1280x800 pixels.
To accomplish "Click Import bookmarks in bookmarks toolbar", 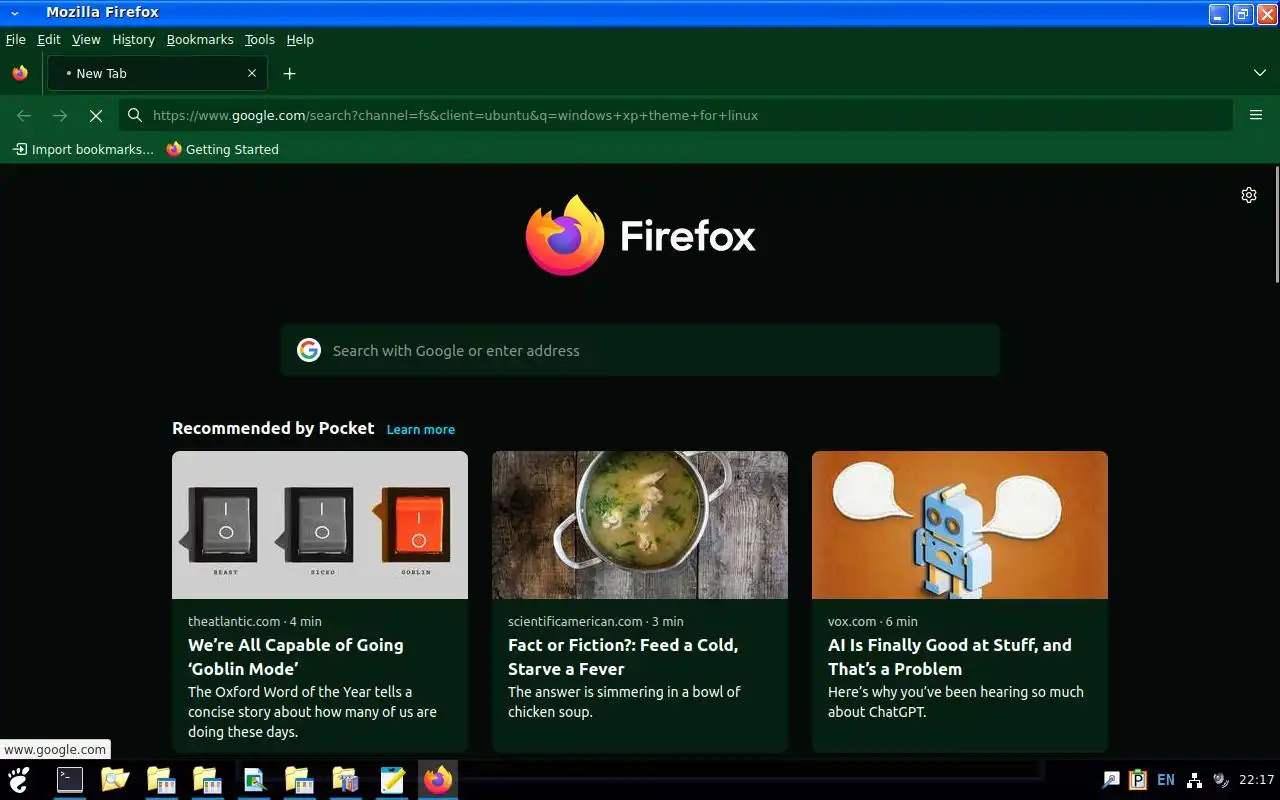I will (84, 149).
